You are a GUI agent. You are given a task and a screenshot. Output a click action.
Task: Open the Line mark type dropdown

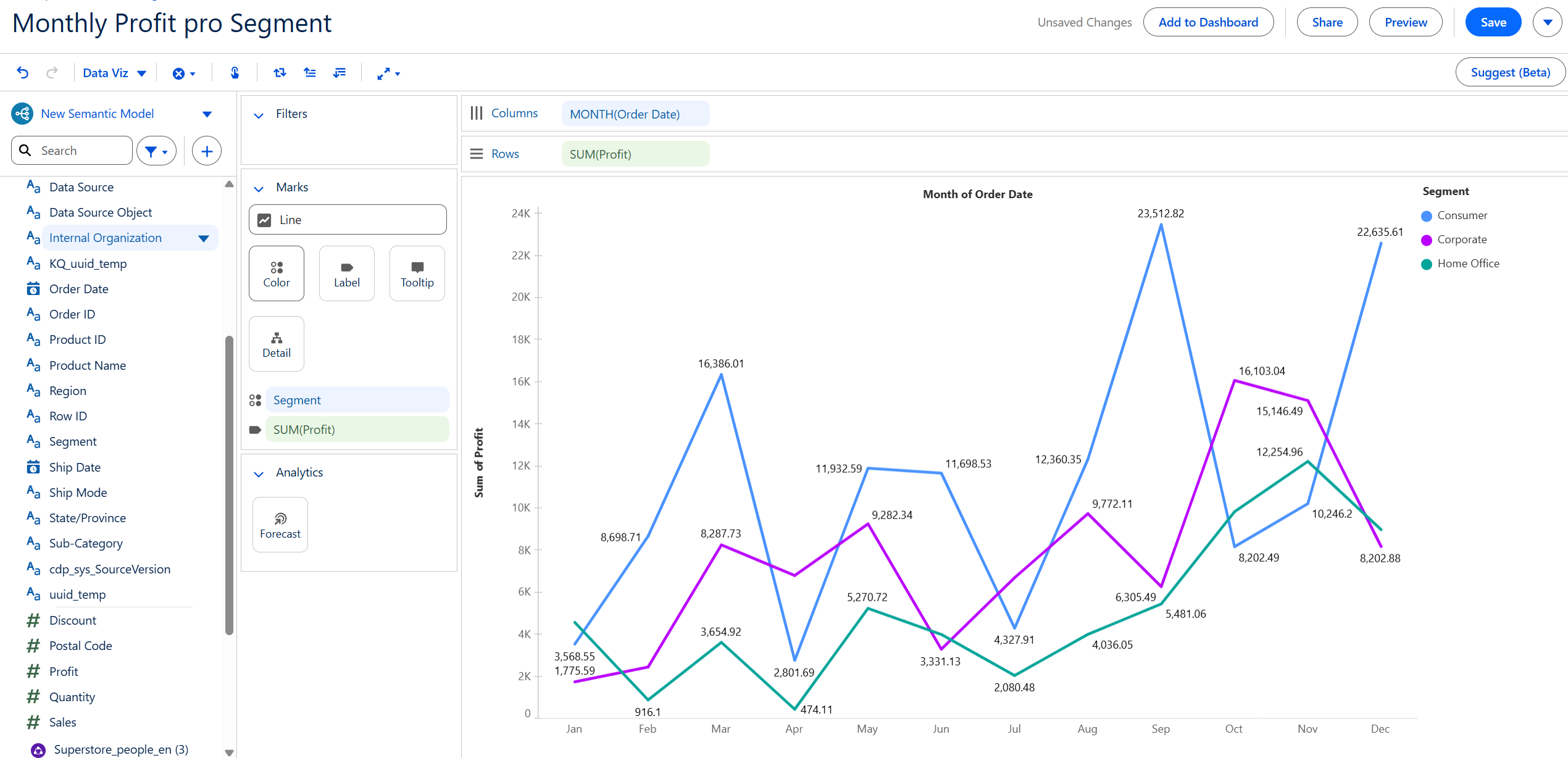point(348,220)
